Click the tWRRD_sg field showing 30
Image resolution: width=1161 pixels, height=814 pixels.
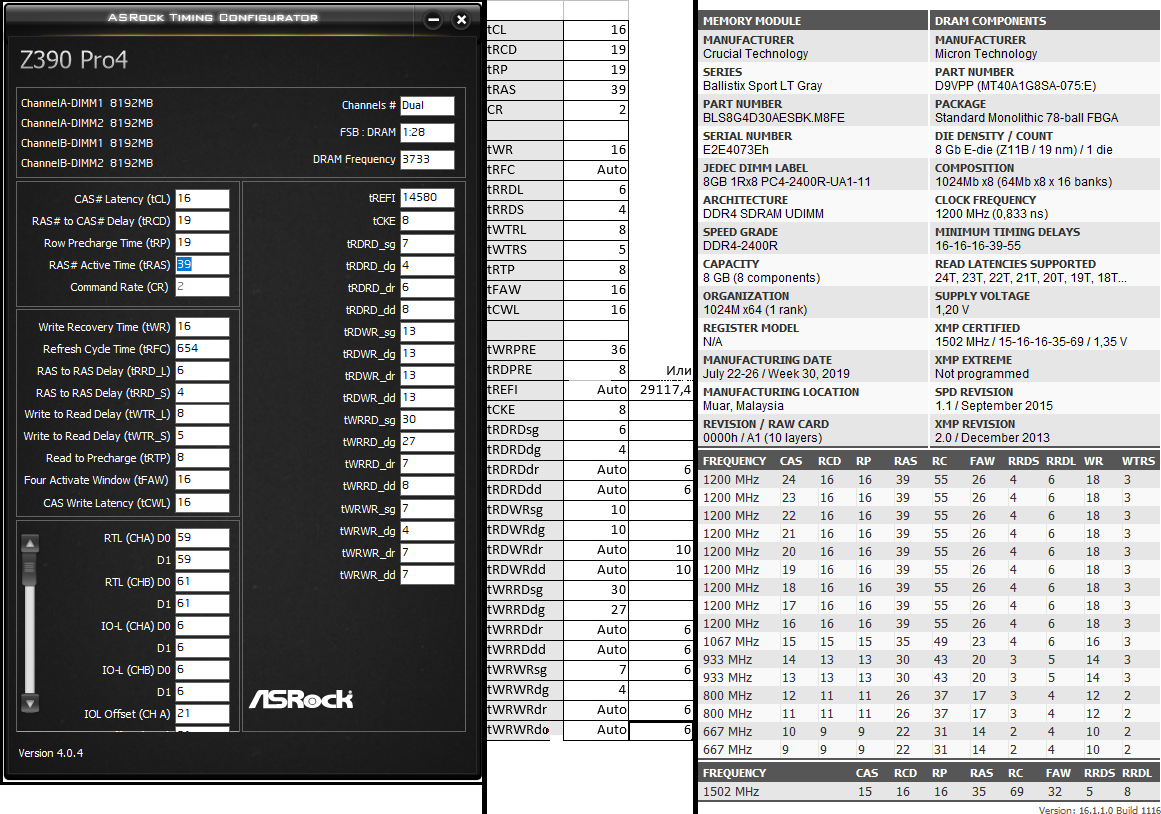click(x=427, y=420)
